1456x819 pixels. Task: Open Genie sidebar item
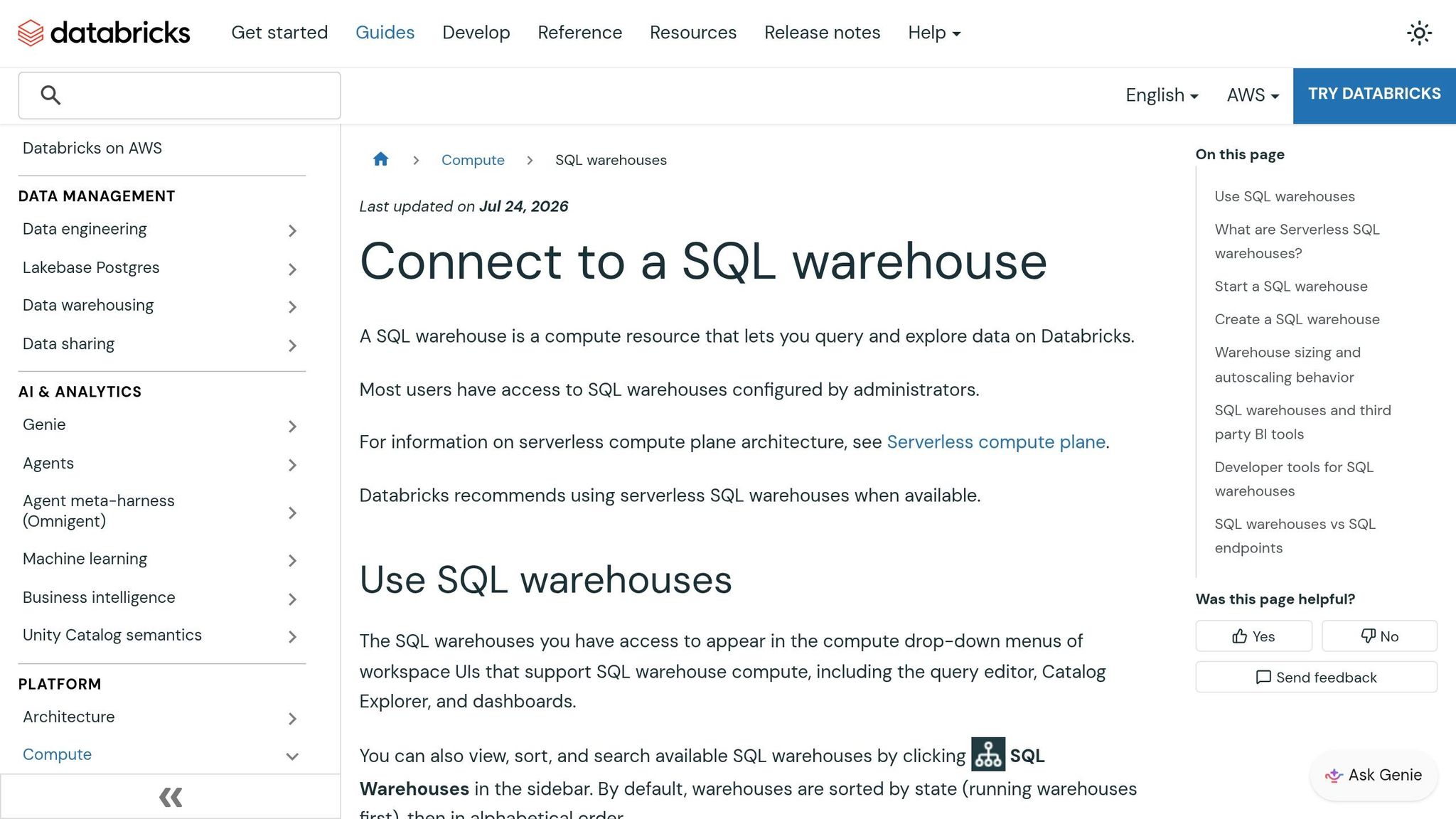point(44,424)
